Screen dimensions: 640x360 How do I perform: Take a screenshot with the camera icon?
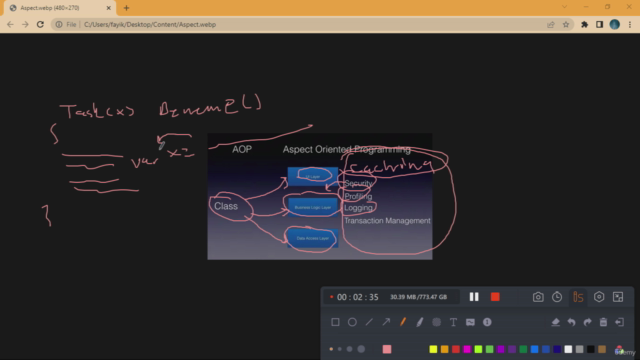click(538, 297)
